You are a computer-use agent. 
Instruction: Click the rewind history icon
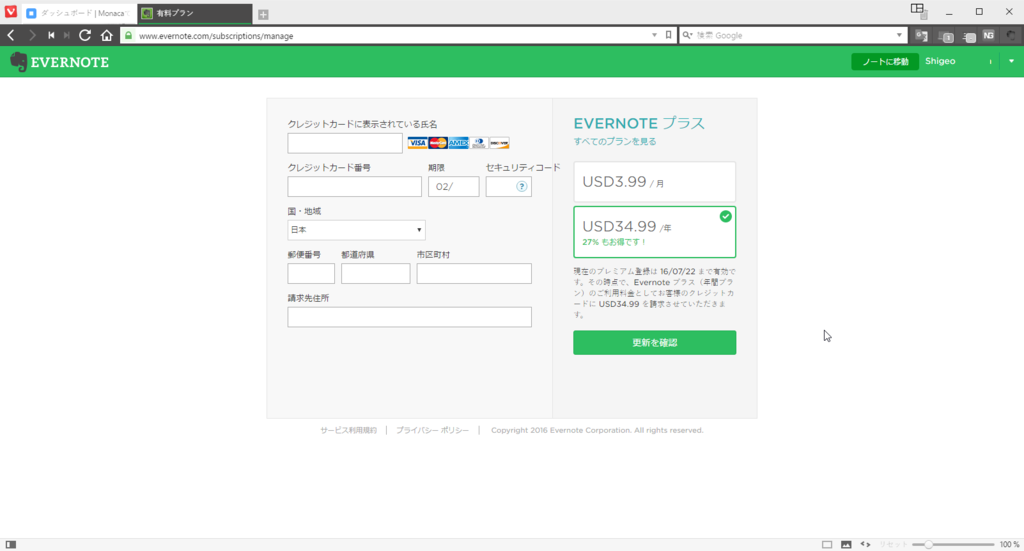pyautogui.click(x=51, y=35)
